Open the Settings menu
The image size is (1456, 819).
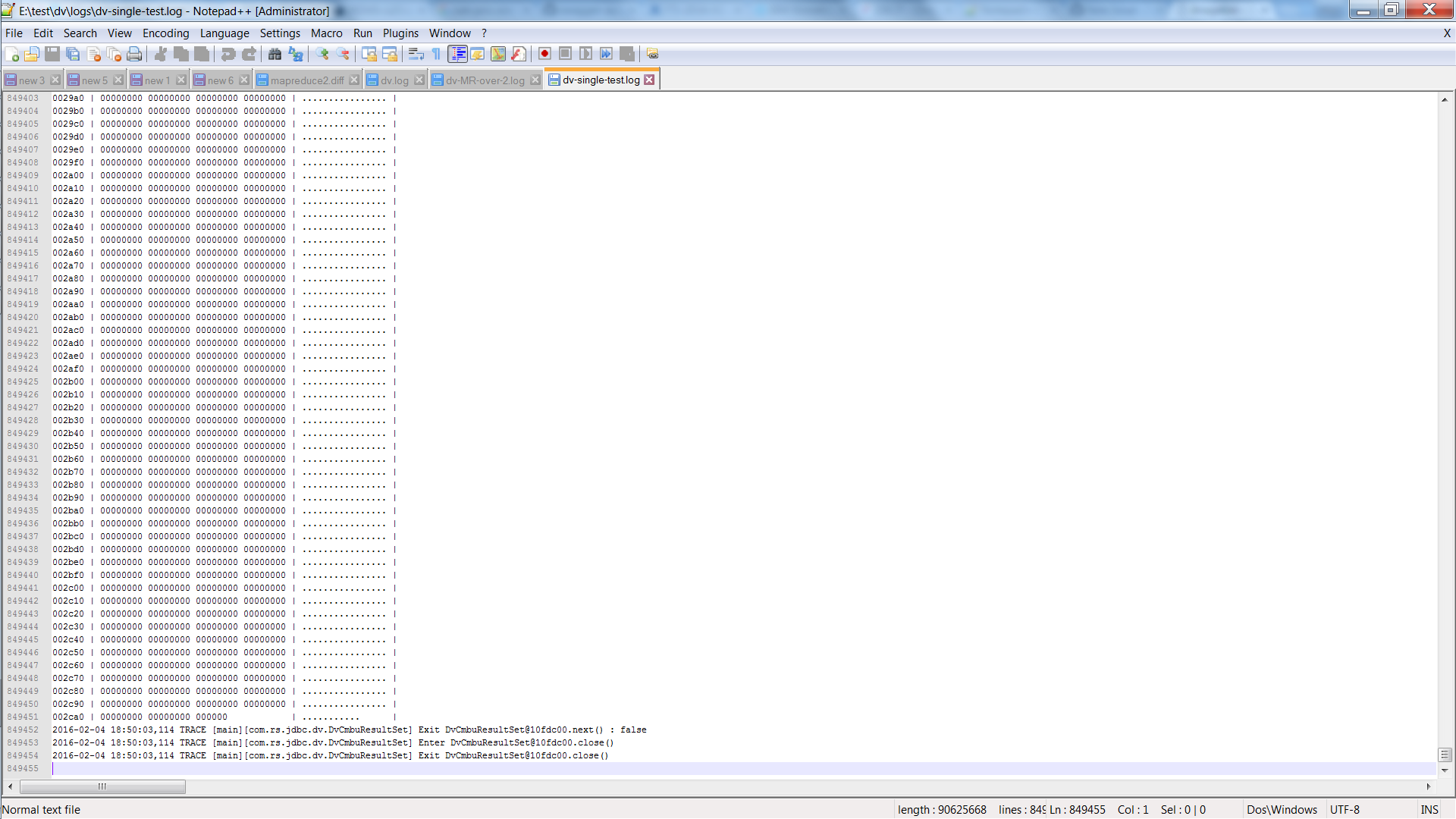click(x=280, y=33)
